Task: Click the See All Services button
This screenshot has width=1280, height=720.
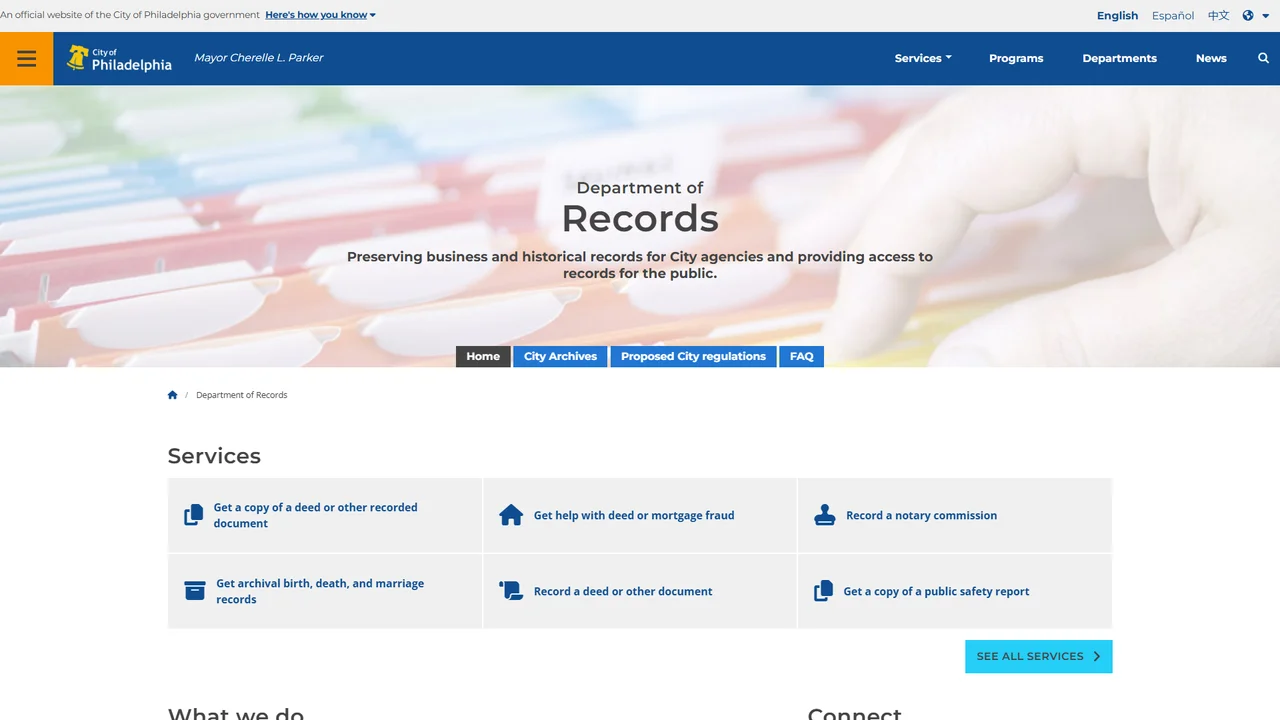Action: [x=1038, y=656]
